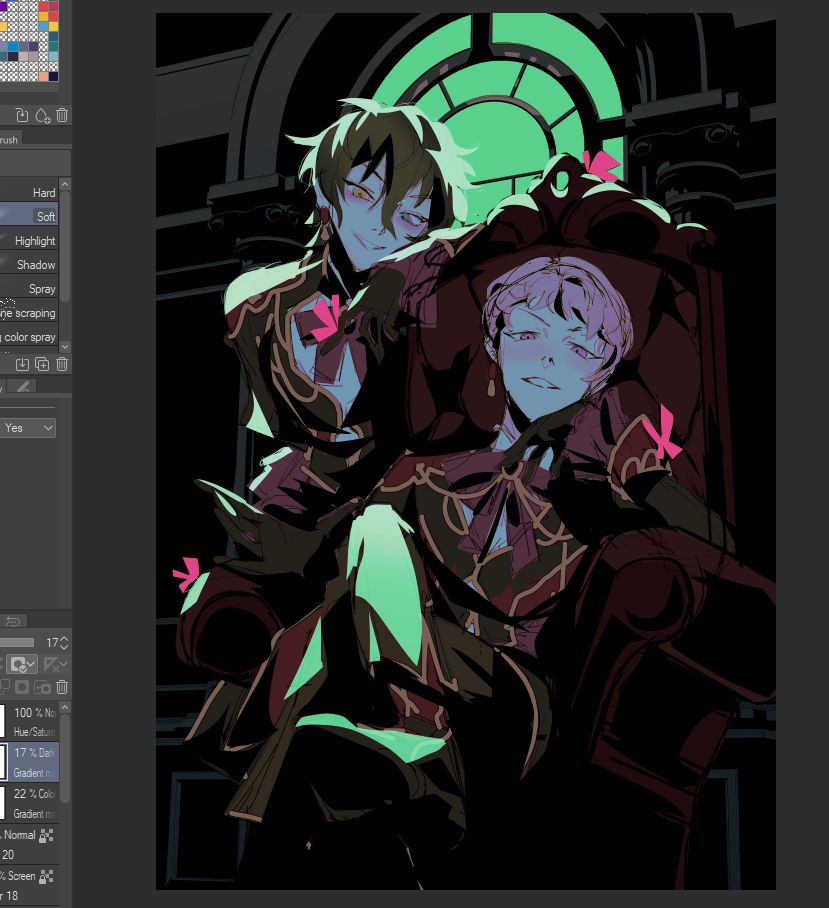Click scroll up arrow of layer list

[x=65, y=708]
